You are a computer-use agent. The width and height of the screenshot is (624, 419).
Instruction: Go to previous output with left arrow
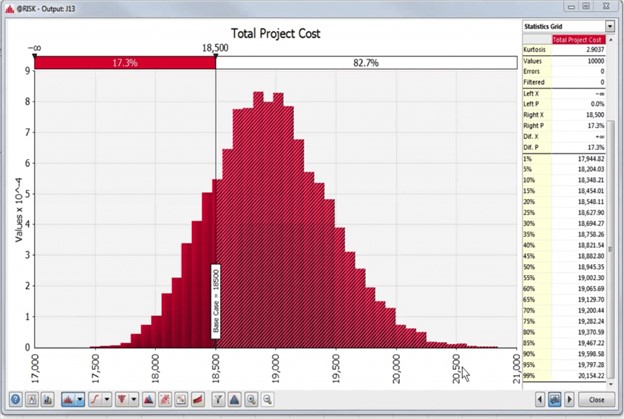click(541, 400)
